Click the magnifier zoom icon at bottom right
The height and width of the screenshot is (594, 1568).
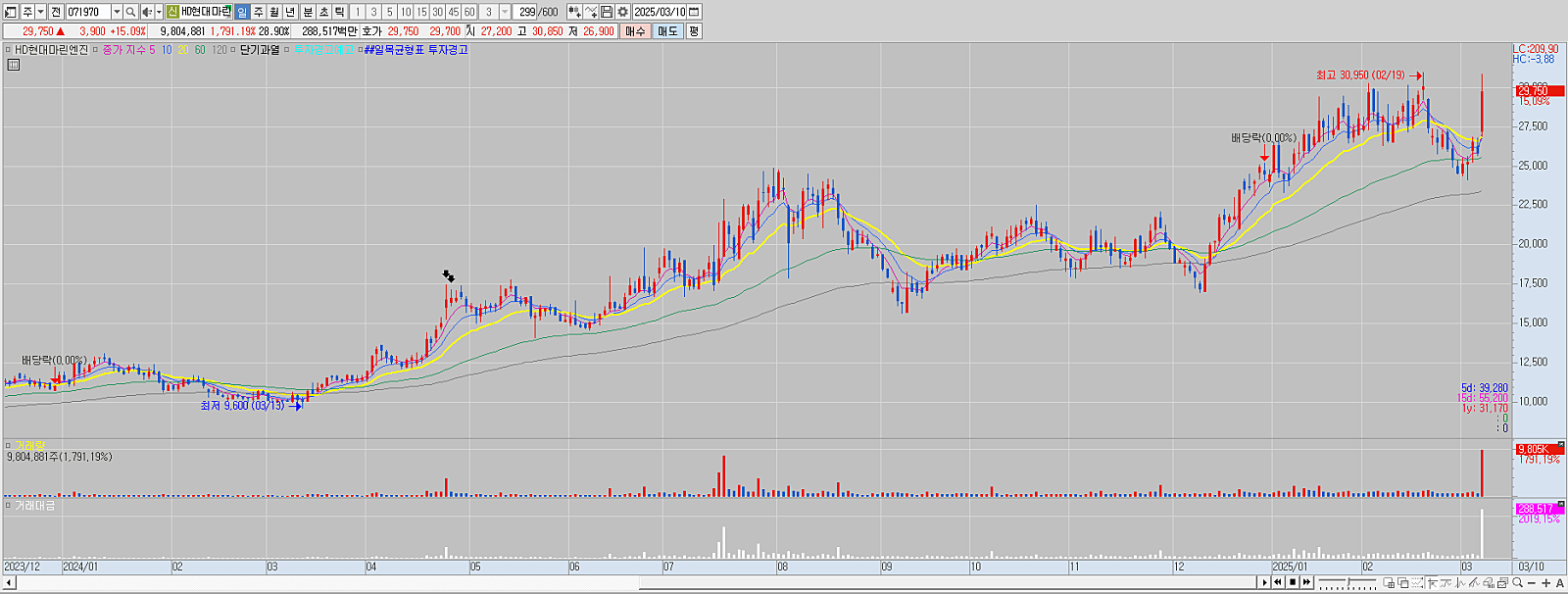point(1517,582)
